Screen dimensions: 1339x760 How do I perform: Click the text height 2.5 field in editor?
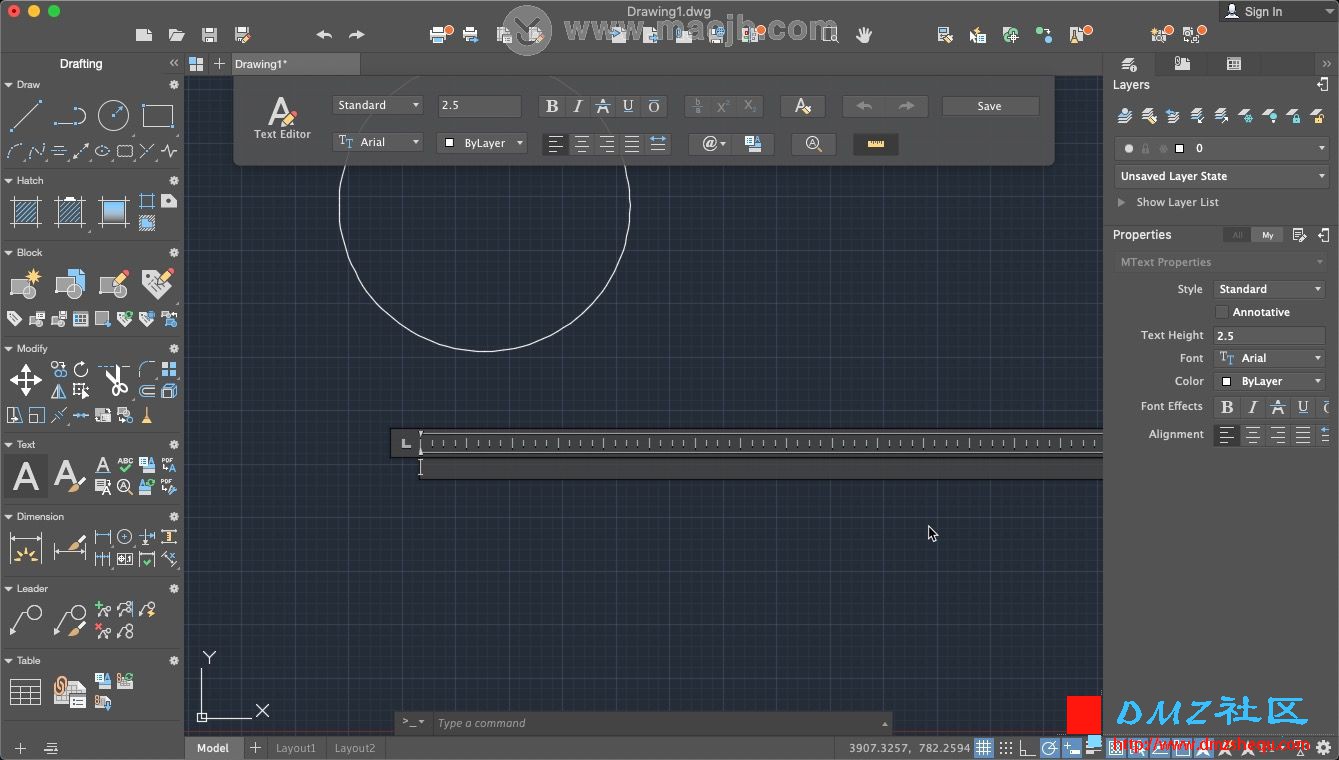pyautogui.click(x=479, y=105)
